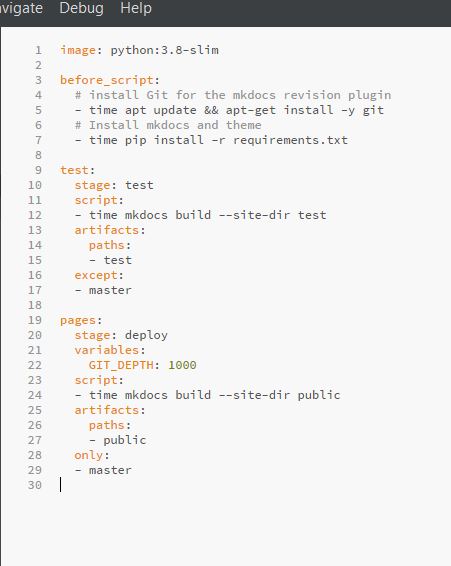Place cursor on requirements.txt in line 7
Viewport: 451px width, 566px height.
click(290, 140)
